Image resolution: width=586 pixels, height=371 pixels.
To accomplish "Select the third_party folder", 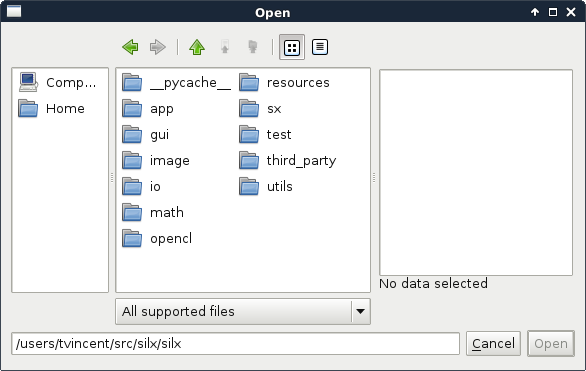I will pyautogui.click(x=288, y=161).
